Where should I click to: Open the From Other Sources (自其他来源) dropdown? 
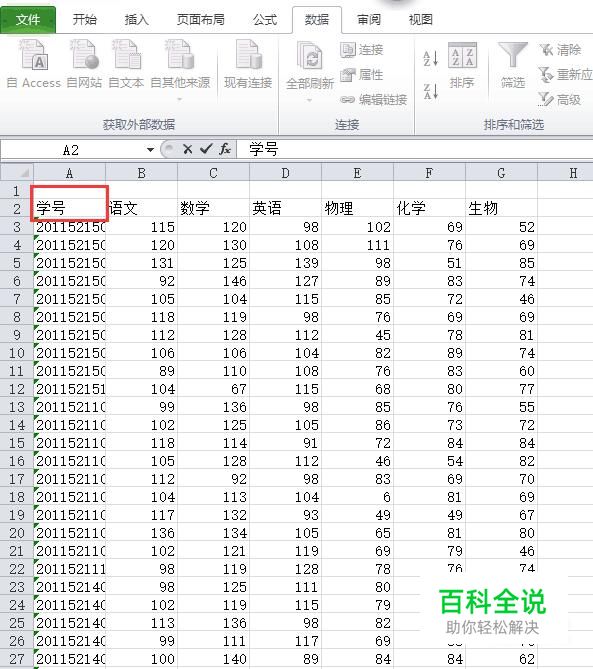180,70
